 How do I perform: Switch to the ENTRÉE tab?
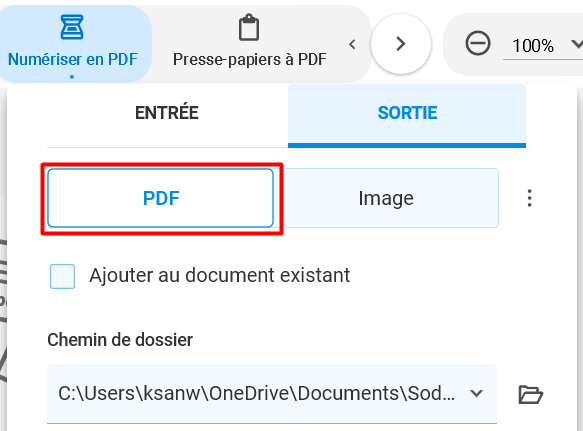click(x=167, y=113)
